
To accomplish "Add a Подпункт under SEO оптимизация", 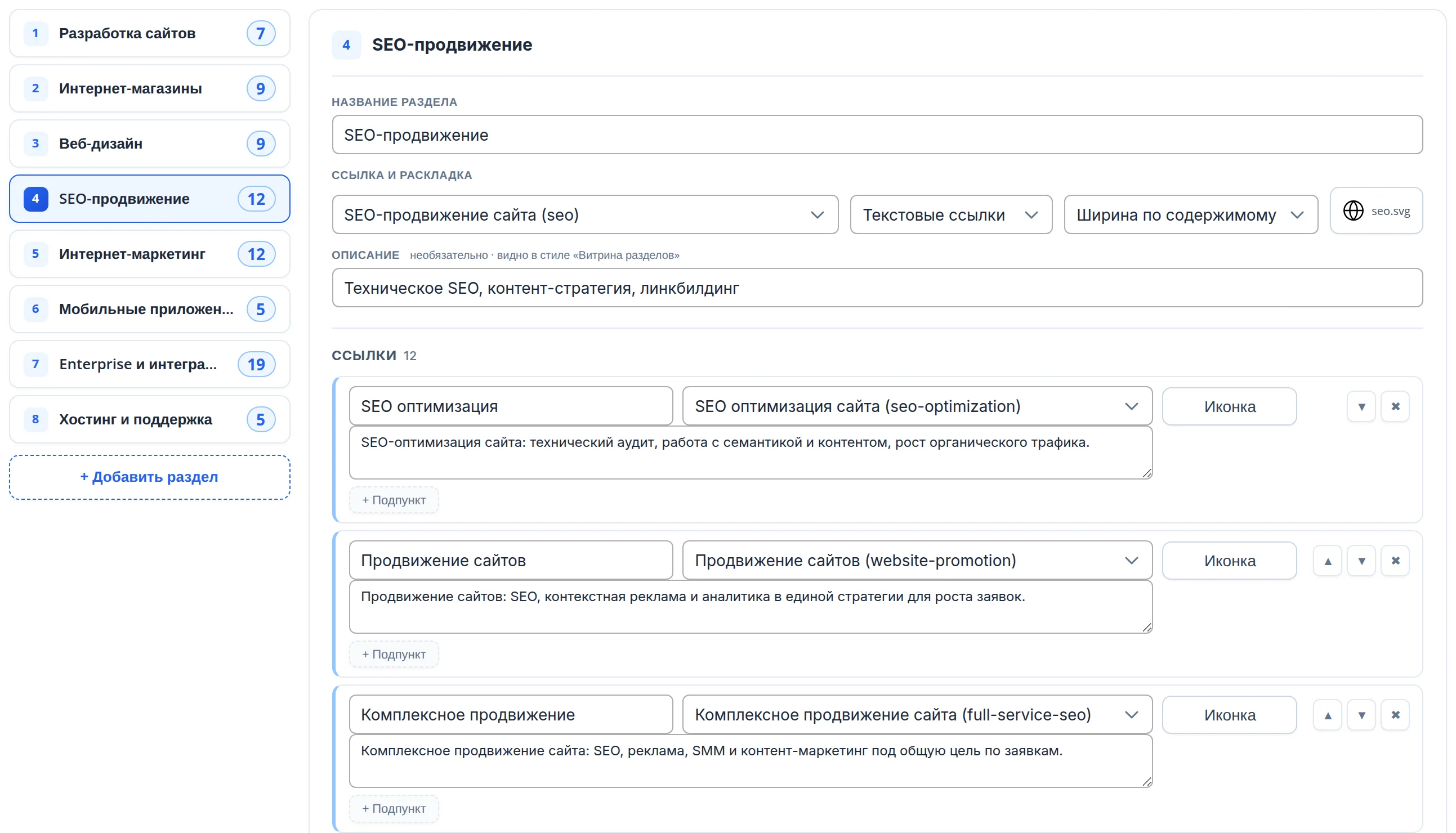I will point(394,500).
